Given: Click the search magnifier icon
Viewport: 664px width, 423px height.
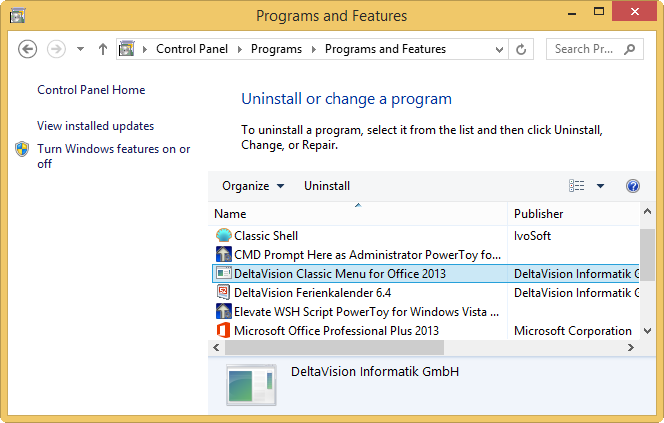Looking at the screenshot, I should [630, 49].
